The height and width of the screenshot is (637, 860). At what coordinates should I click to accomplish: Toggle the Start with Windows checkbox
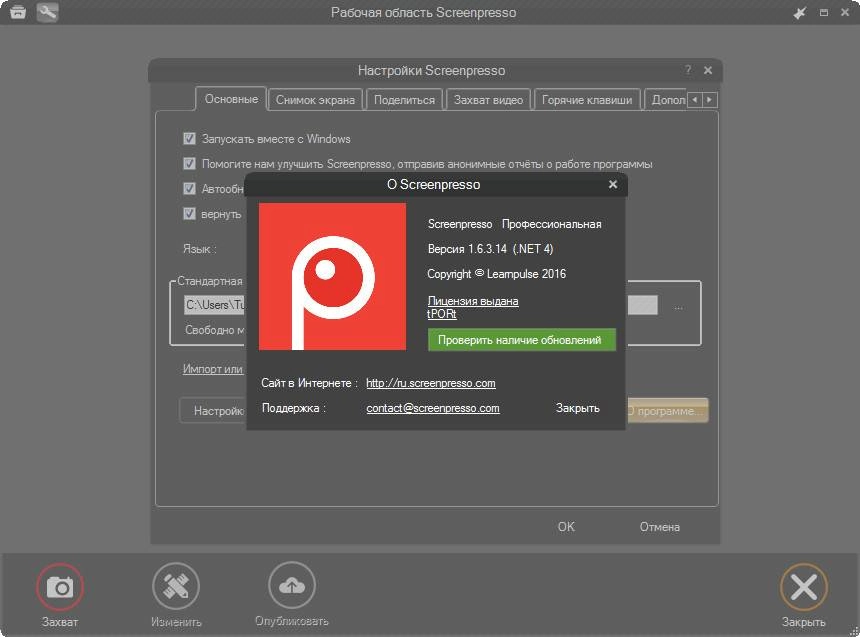(189, 138)
